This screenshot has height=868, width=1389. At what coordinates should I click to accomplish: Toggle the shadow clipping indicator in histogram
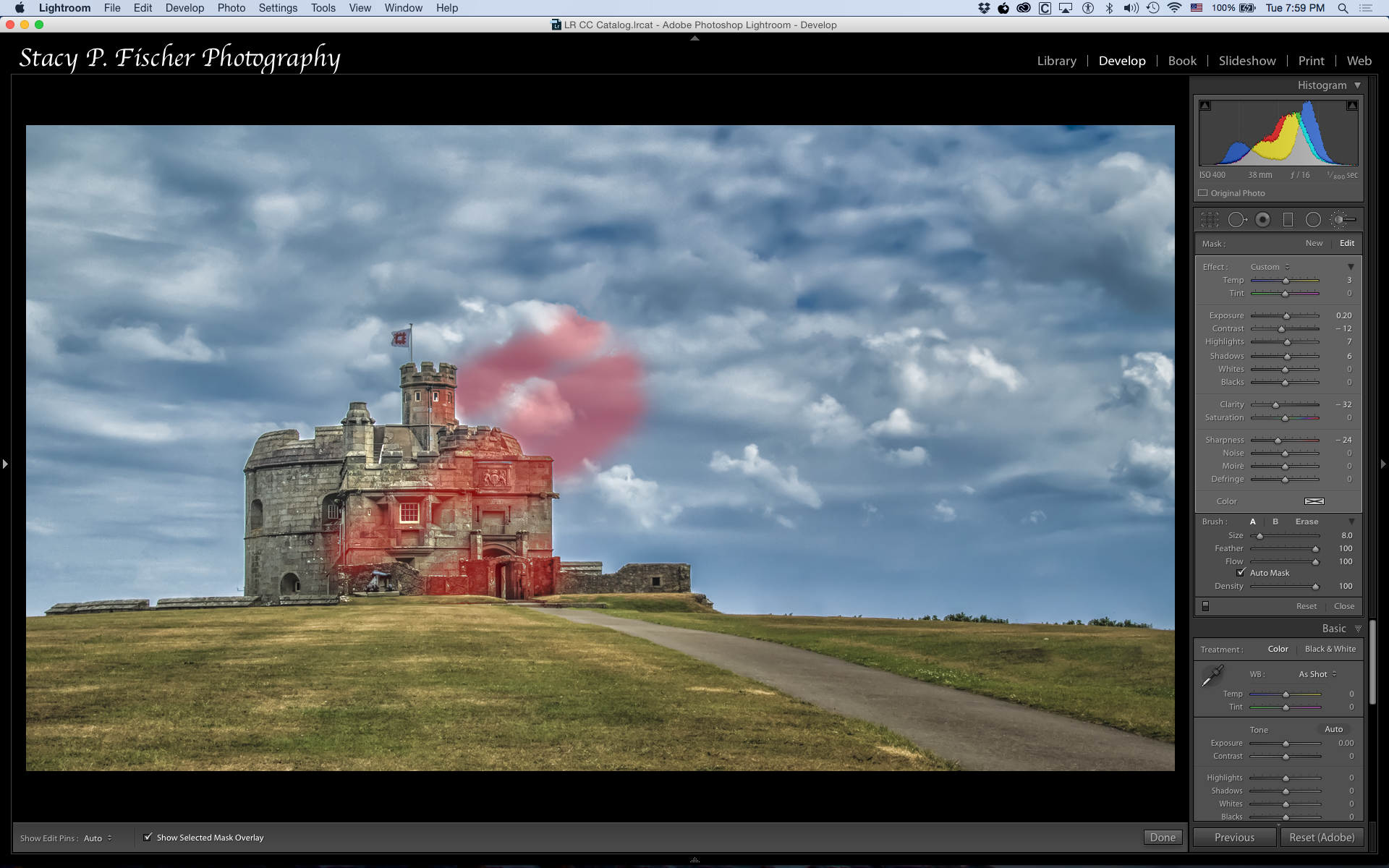1205,106
